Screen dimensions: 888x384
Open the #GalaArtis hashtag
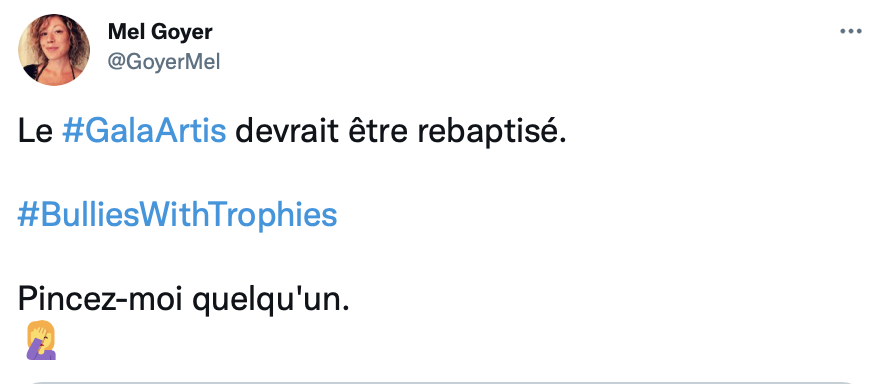144,131
